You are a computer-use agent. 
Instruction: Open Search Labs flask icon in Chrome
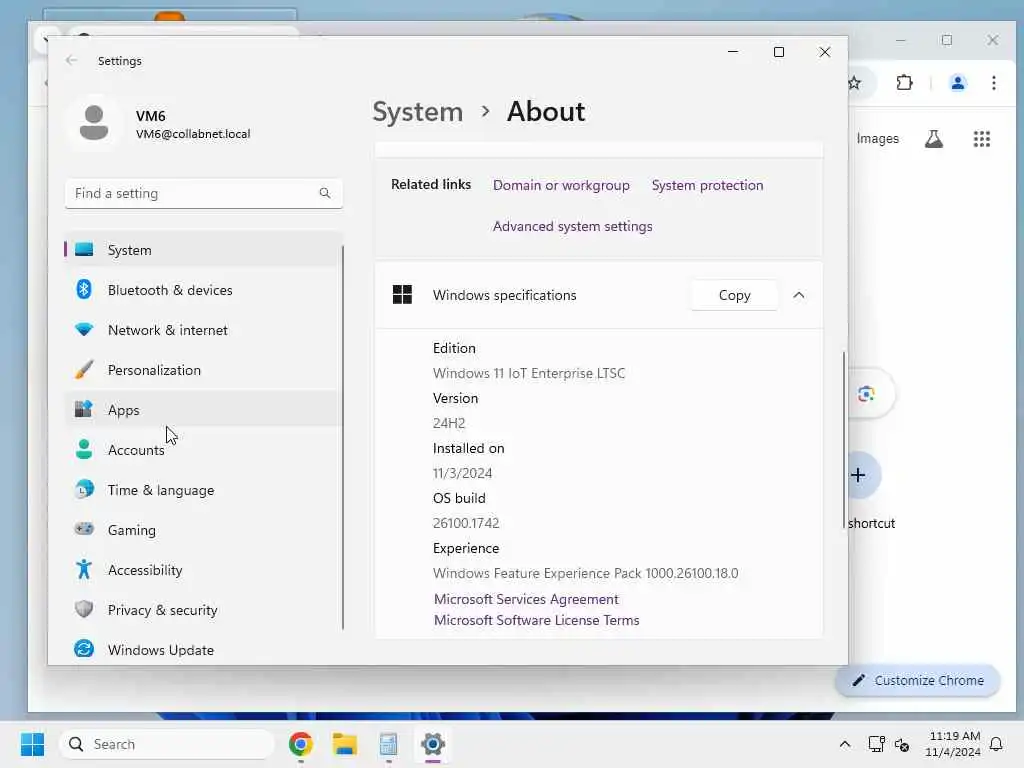934,138
